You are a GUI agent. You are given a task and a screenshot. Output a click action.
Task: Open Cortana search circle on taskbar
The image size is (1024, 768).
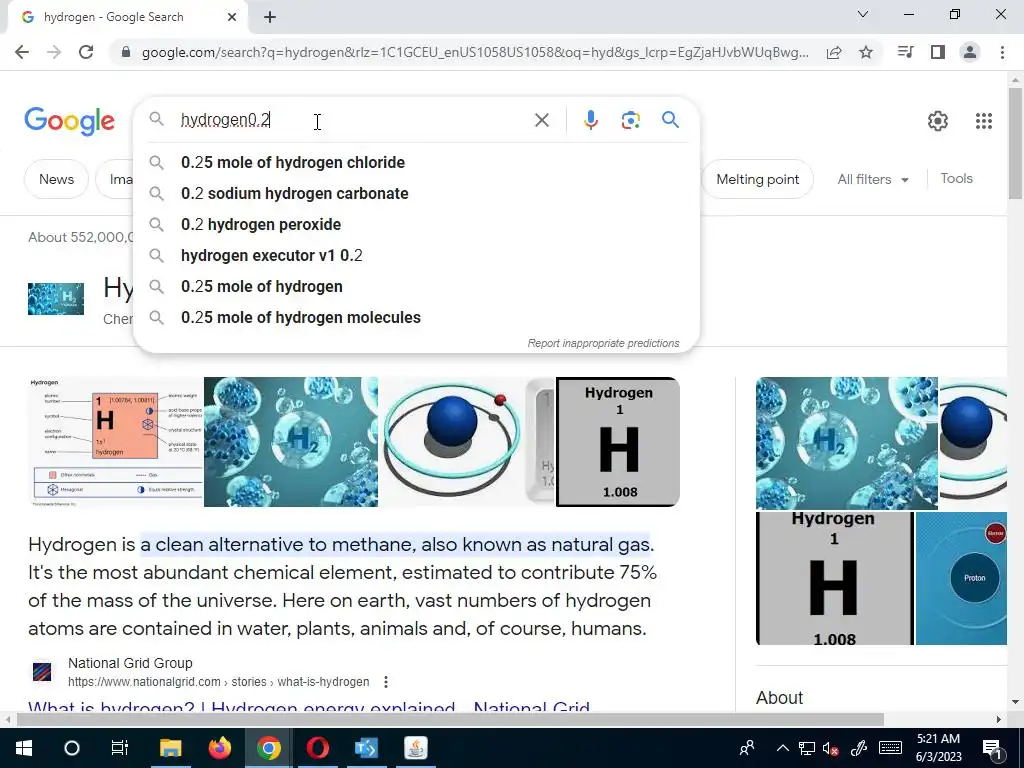72,748
